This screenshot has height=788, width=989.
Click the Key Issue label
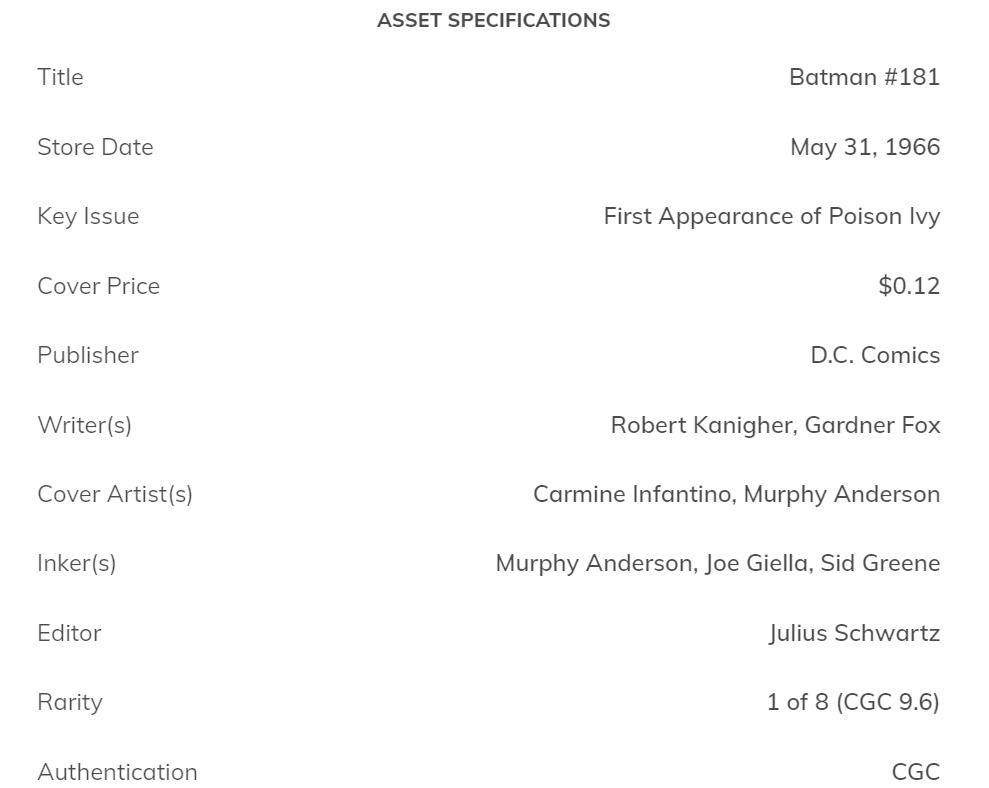click(88, 216)
